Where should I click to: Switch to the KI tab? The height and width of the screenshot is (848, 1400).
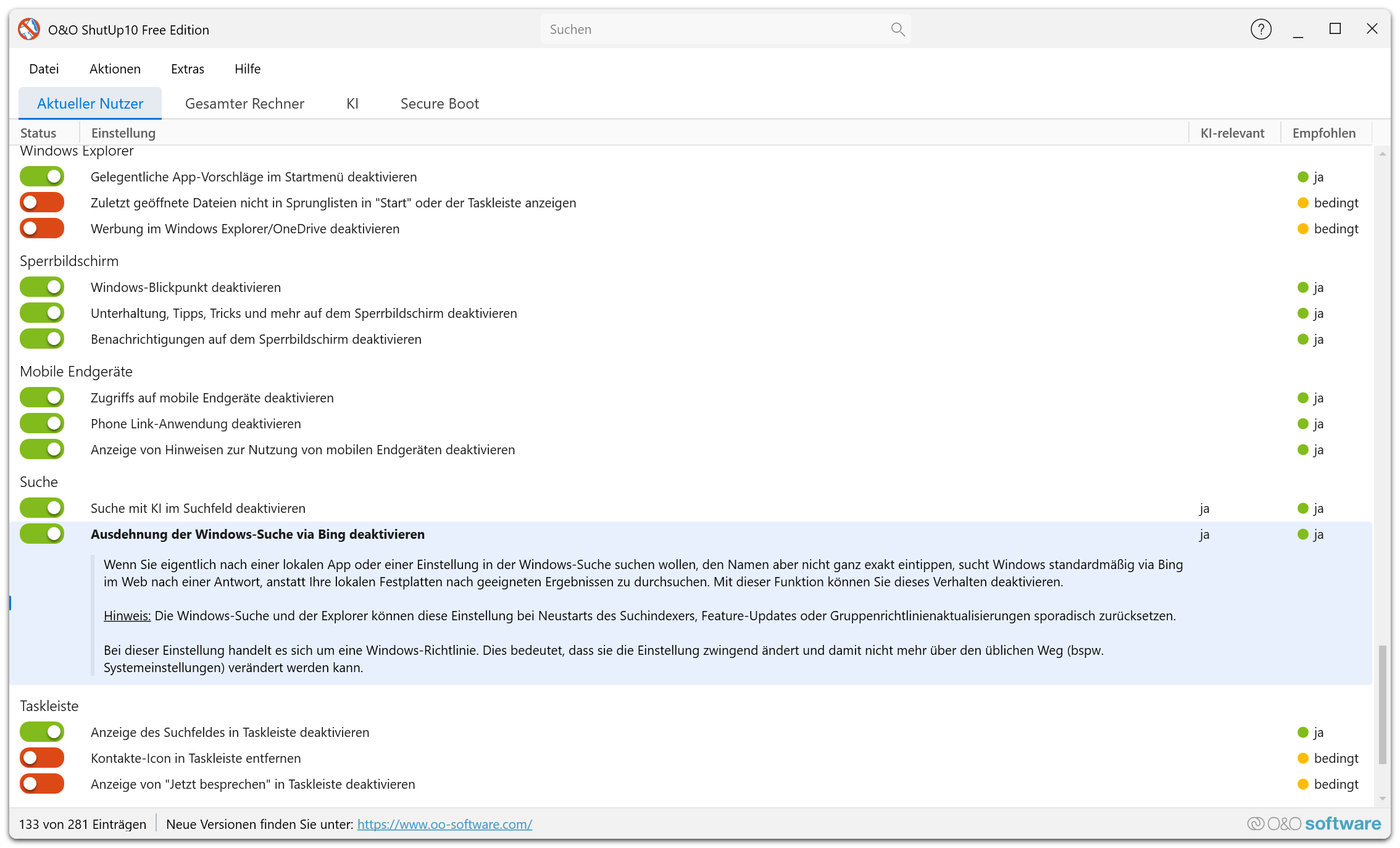(x=352, y=104)
